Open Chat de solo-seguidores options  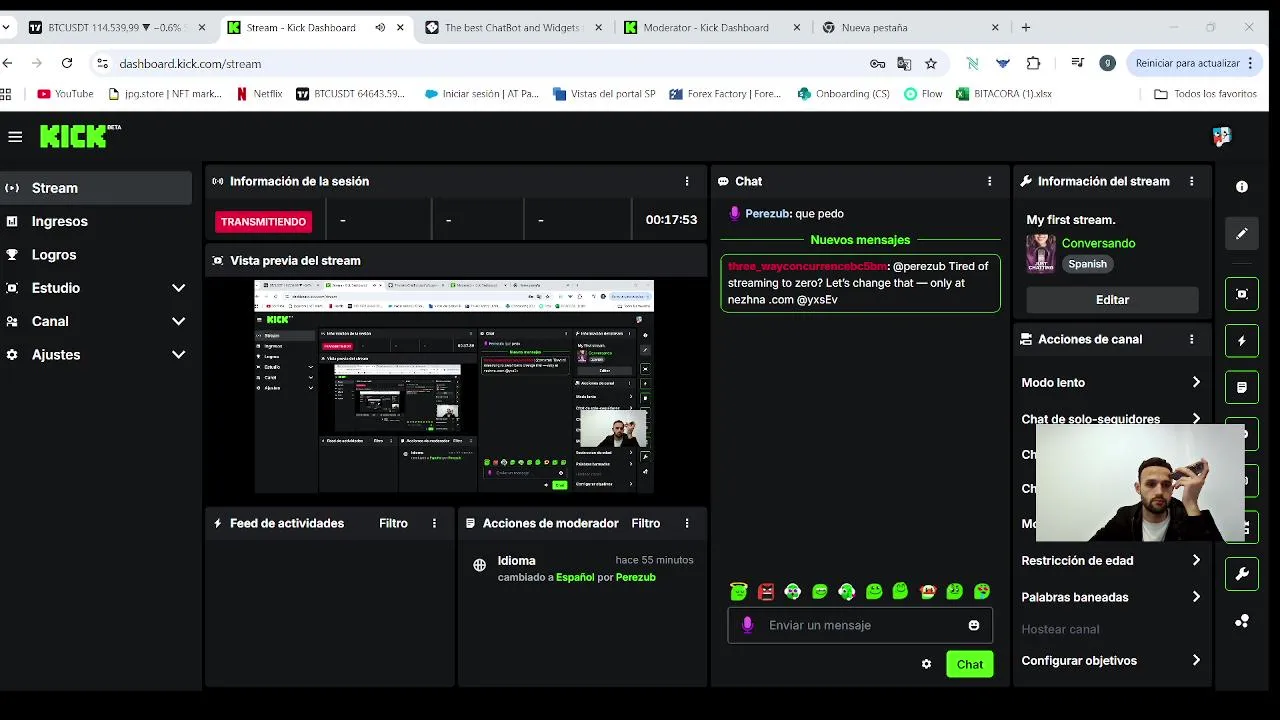pyautogui.click(x=1111, y=419)
